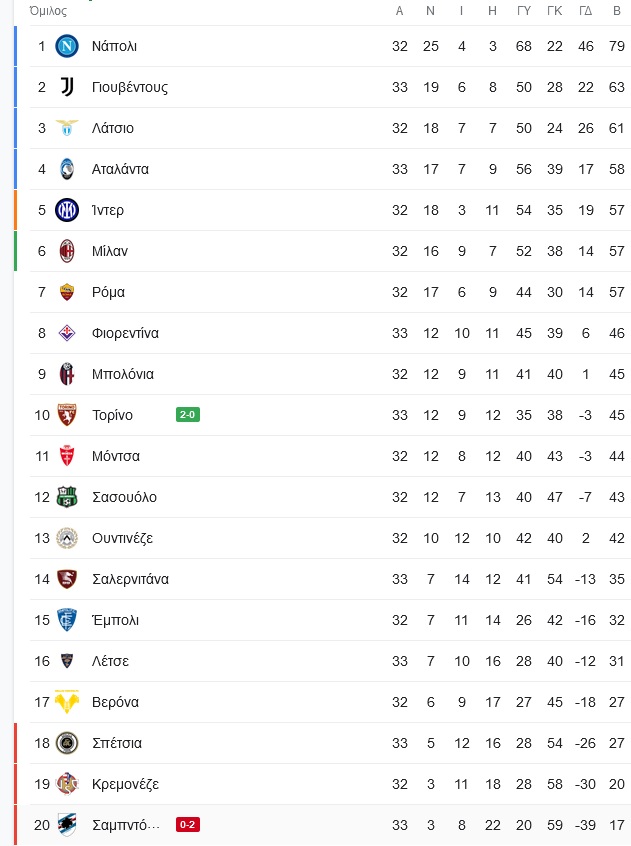Click the Fiorentina crest icon
Viewport: 631px width, 846px height.
67,333
